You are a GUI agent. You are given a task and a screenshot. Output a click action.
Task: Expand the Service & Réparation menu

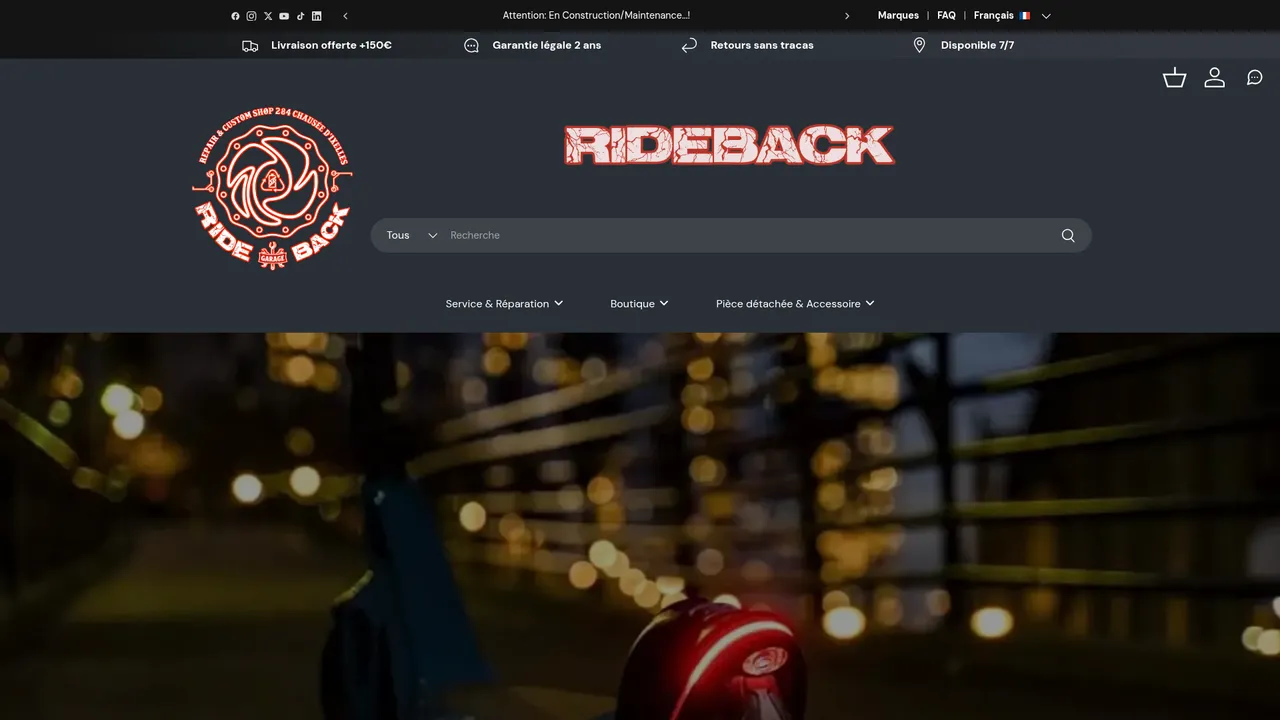coord(504,304)
